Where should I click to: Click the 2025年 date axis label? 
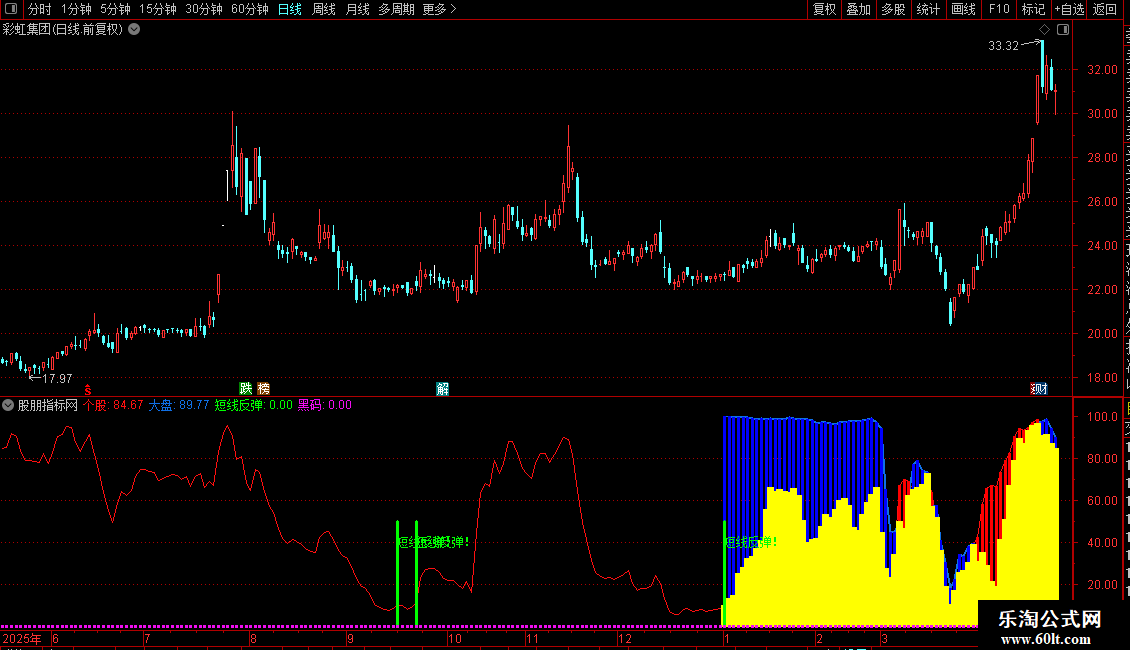(x=22, y=638)
